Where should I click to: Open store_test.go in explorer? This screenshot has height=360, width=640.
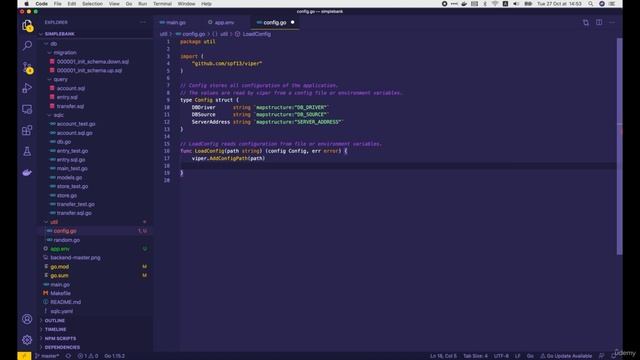[72, 187]
